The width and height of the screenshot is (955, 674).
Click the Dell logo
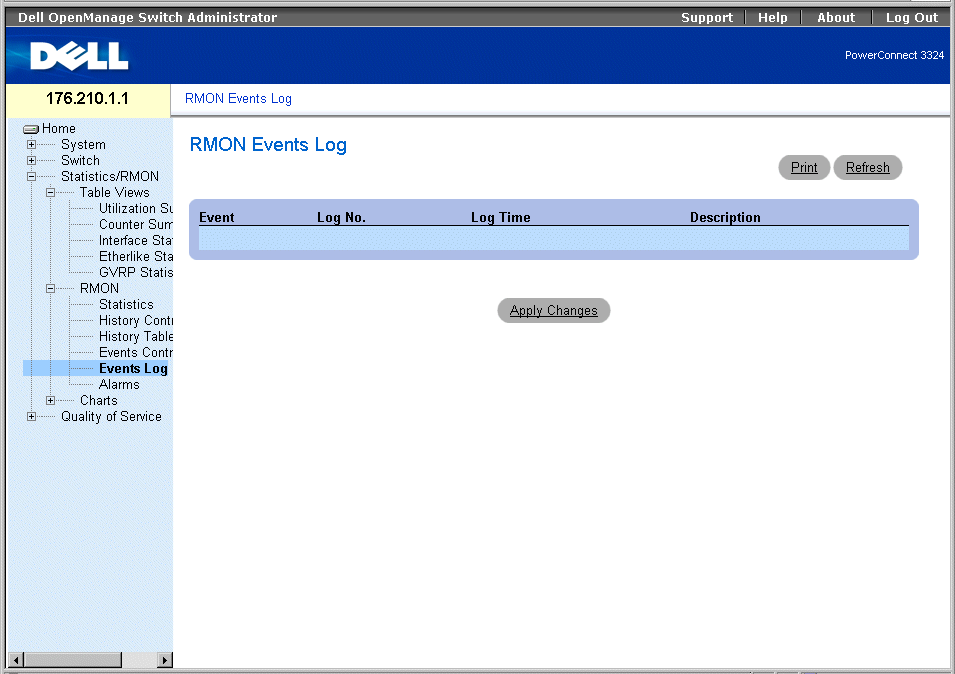coord(79,56)
